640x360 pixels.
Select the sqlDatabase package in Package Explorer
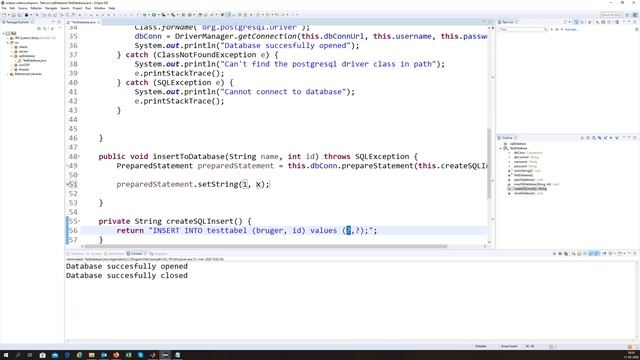[27, 56]
